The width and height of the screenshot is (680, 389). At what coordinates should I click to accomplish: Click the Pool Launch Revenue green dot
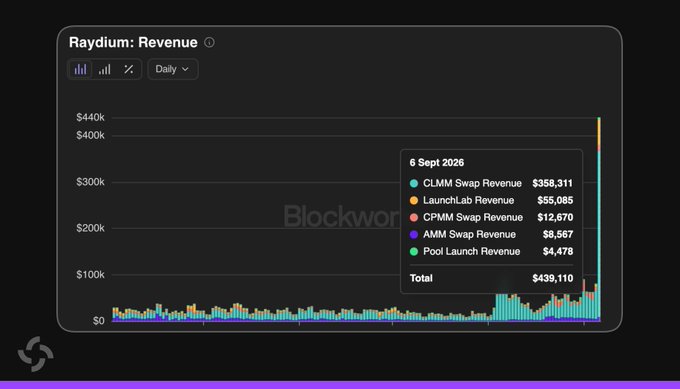pyautogui.click(x=414, y=252)
